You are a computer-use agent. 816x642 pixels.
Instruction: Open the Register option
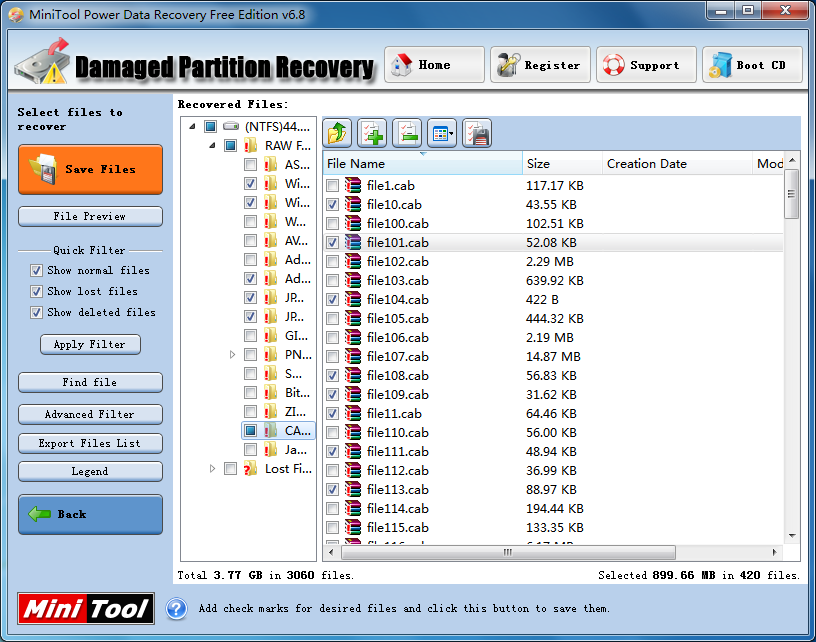540,65
